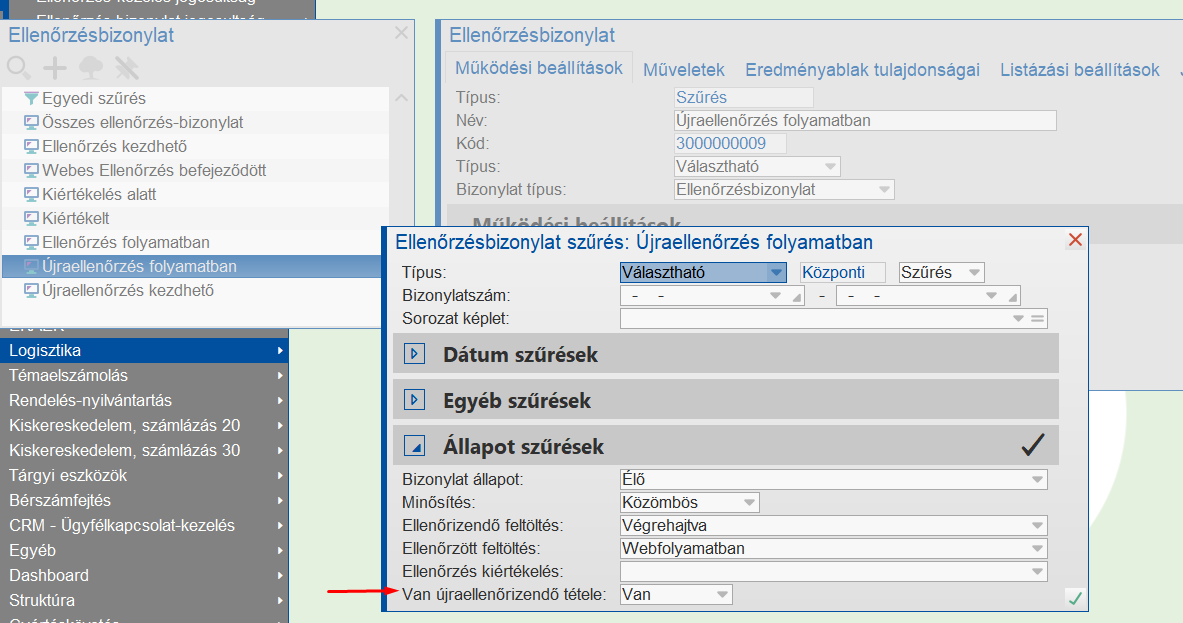
Task: Click the plus icon to add new filter
Action: [x=54, y=68]
